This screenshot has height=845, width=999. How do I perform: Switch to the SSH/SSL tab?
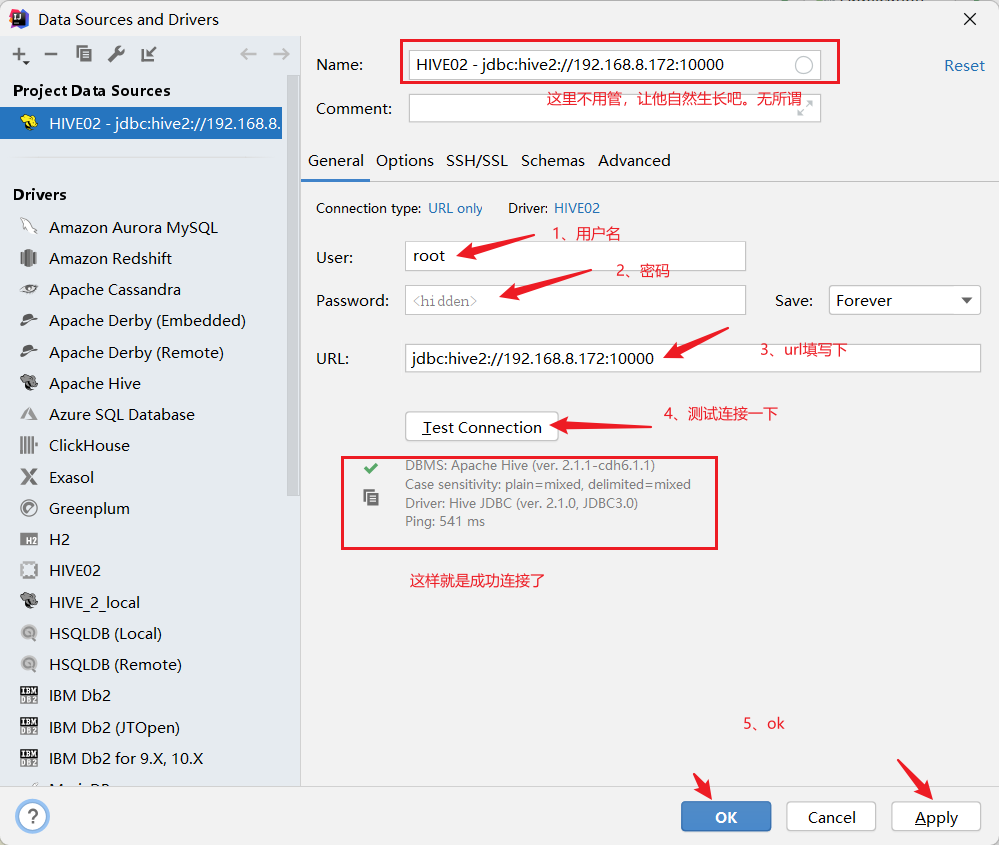[476, 160]
